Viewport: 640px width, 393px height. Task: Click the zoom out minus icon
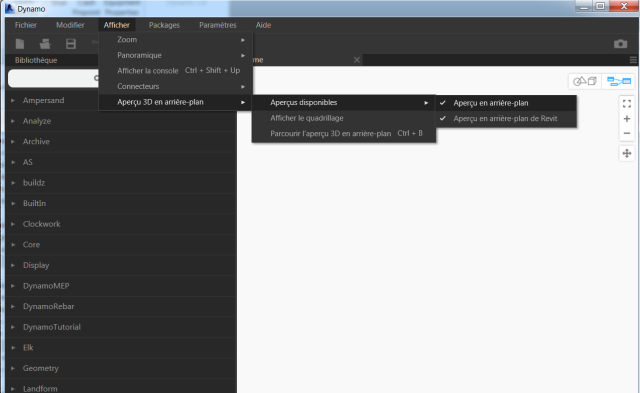pos(627,133)
